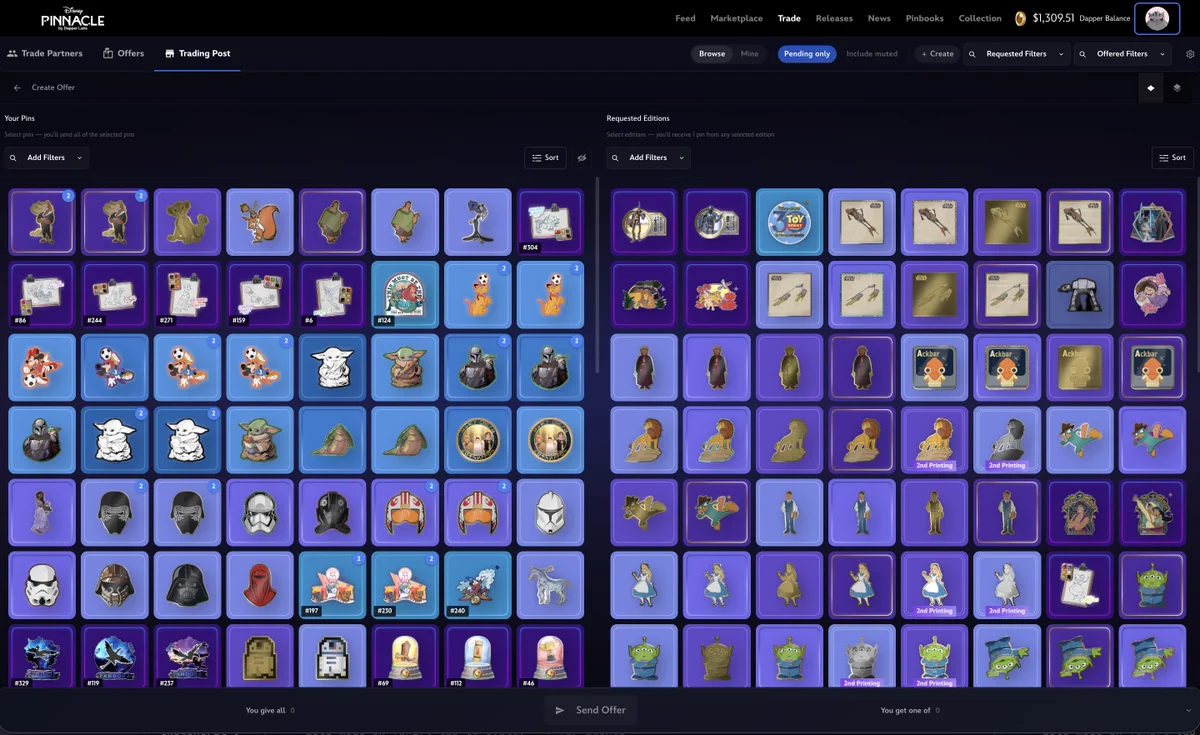Image resolution: width=1200 pixels, height=735 pixels.
Task: Open Add Filters under Requested Editions
Action: pos(648,158)
